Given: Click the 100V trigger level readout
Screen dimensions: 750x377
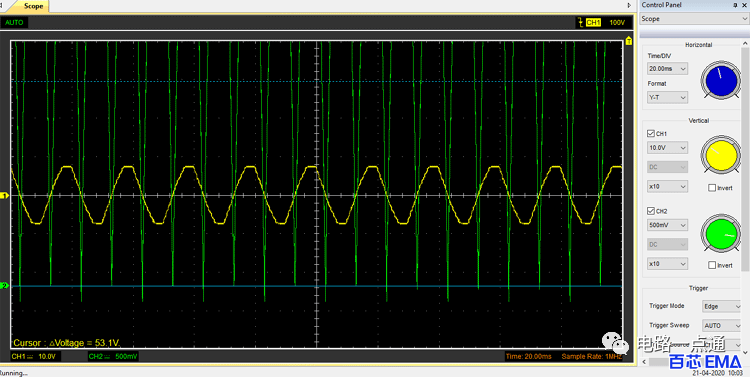Looking at the screenshot, I should [617, 22].
